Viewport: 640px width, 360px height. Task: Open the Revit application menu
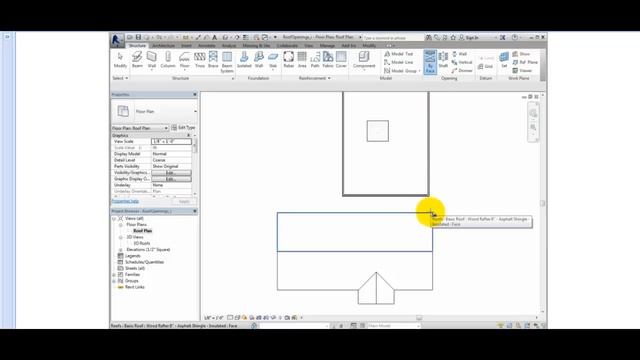(x=116, y=40)
